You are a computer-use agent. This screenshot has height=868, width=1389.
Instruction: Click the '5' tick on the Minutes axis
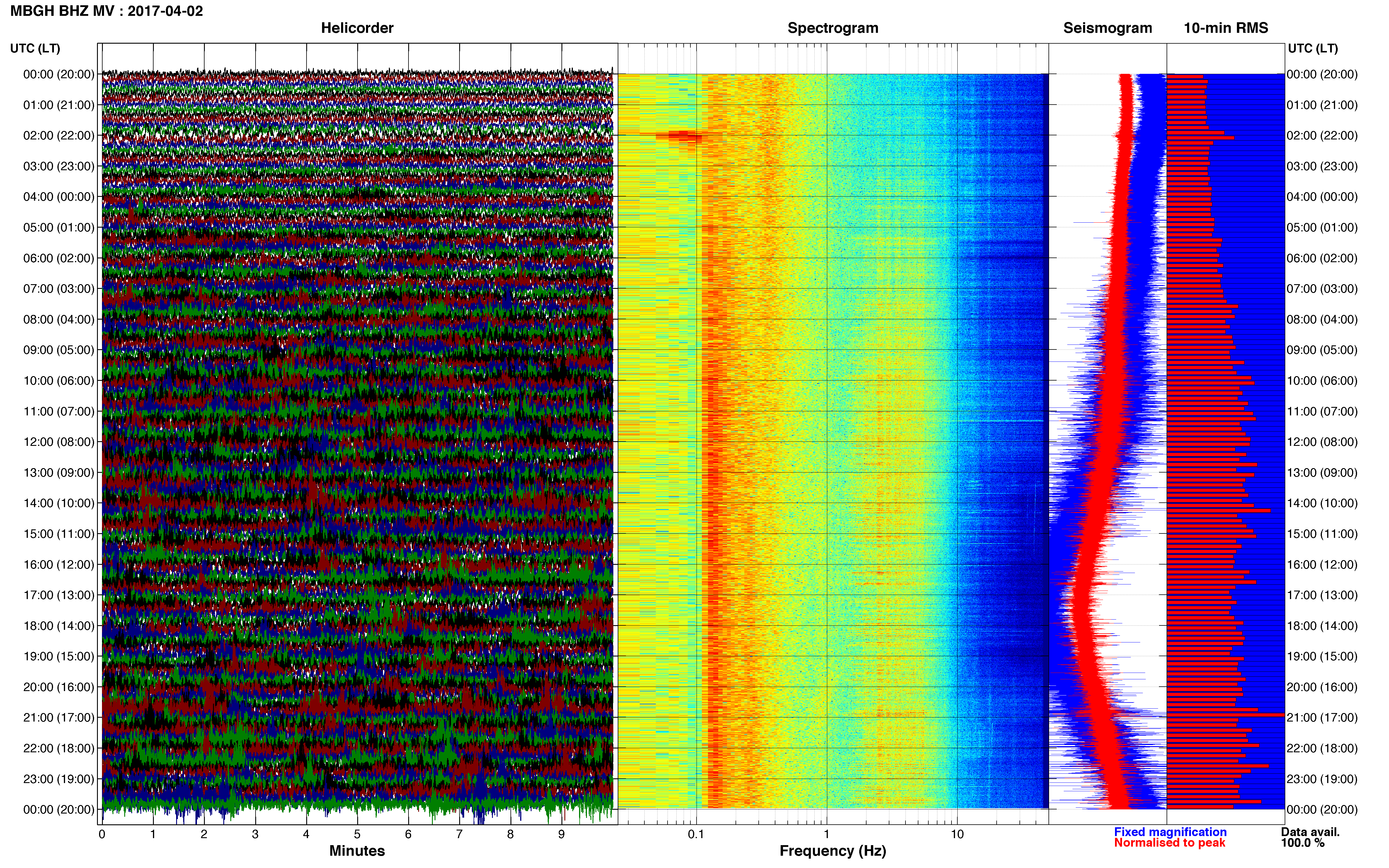pos(357,834)
